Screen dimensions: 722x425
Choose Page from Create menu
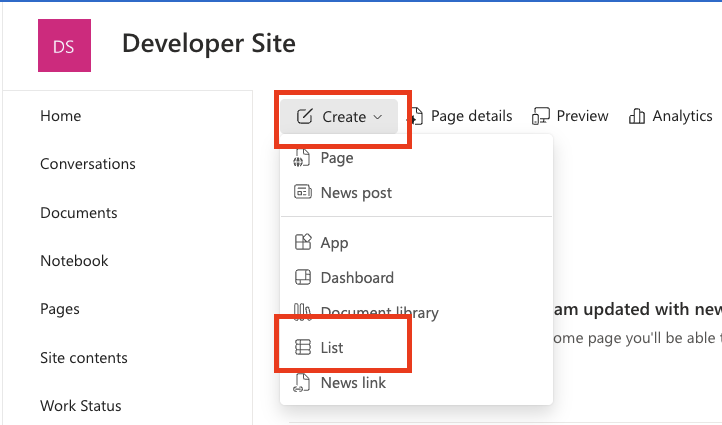416,158
